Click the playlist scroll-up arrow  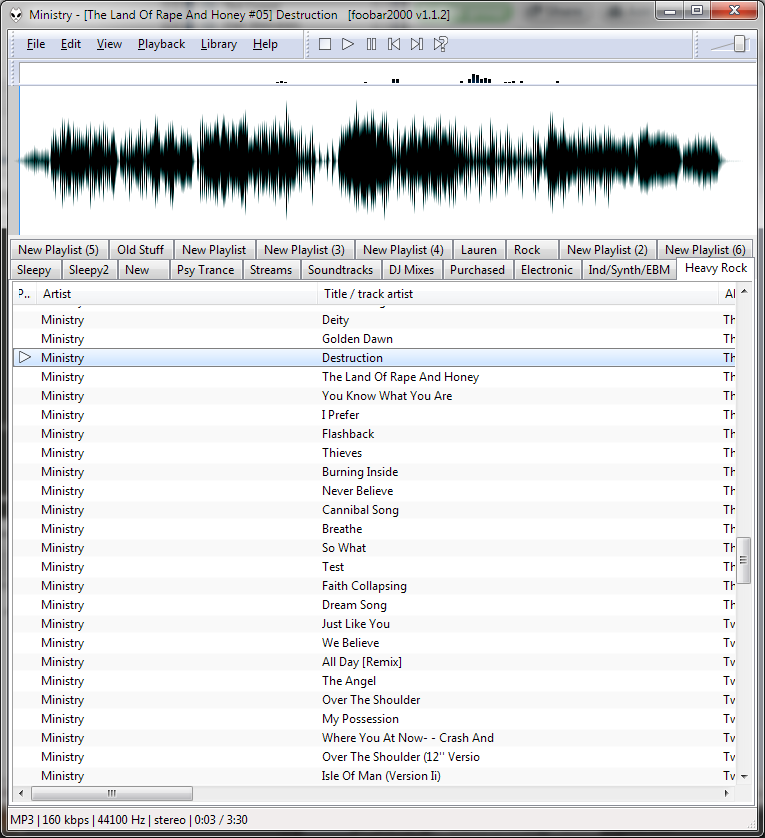pos(744,292)
